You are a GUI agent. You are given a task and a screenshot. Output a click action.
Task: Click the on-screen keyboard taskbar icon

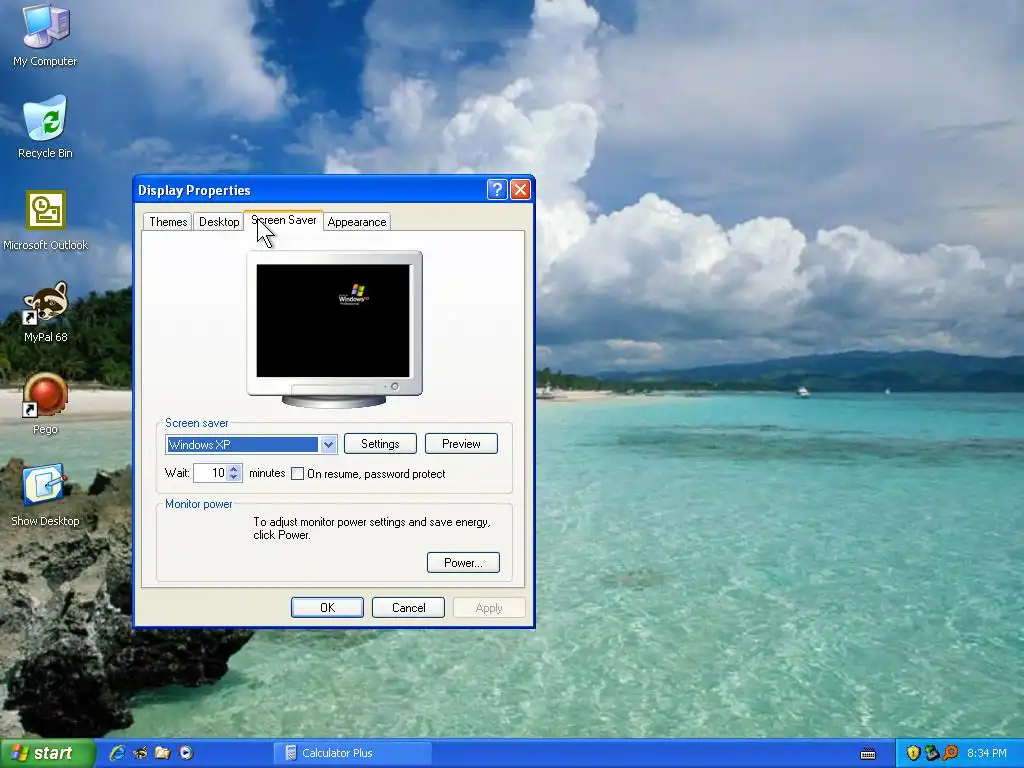[x=868, y=754]
